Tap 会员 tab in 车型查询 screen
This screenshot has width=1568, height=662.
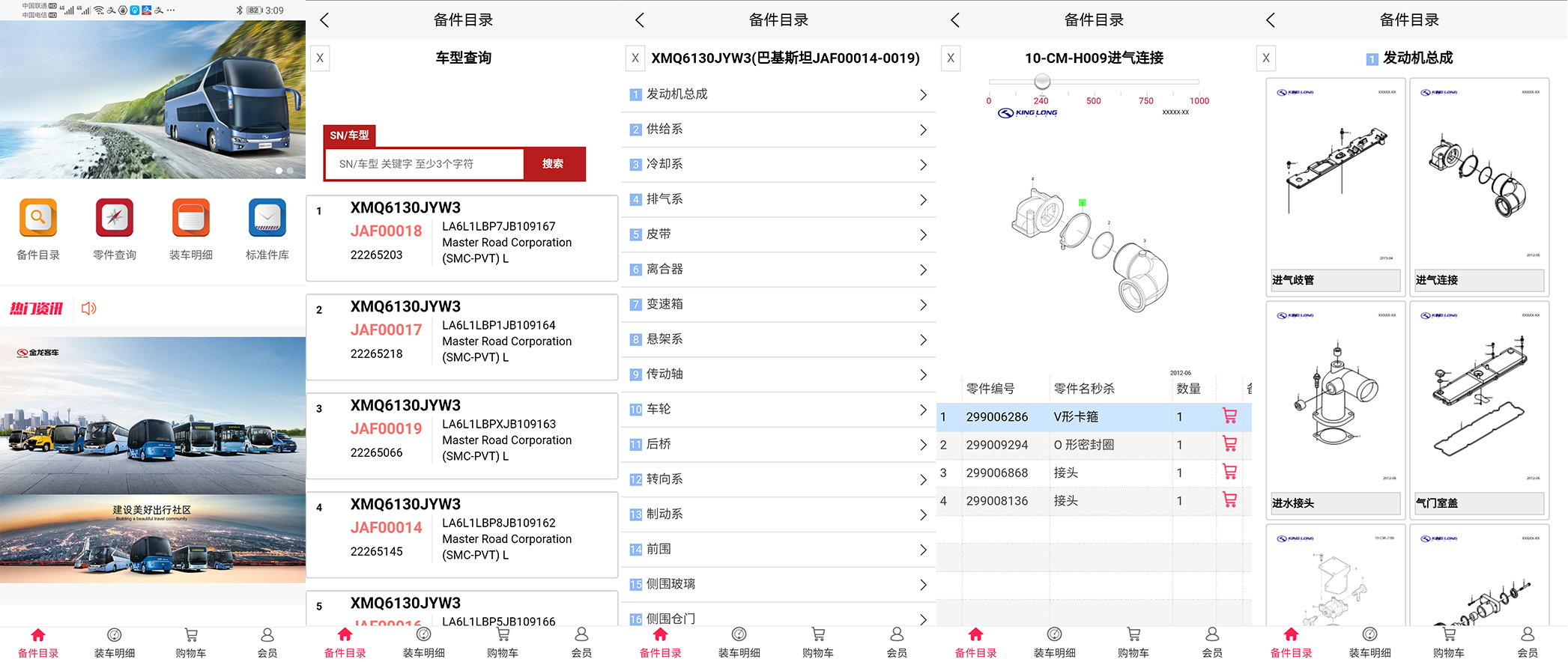581,643
